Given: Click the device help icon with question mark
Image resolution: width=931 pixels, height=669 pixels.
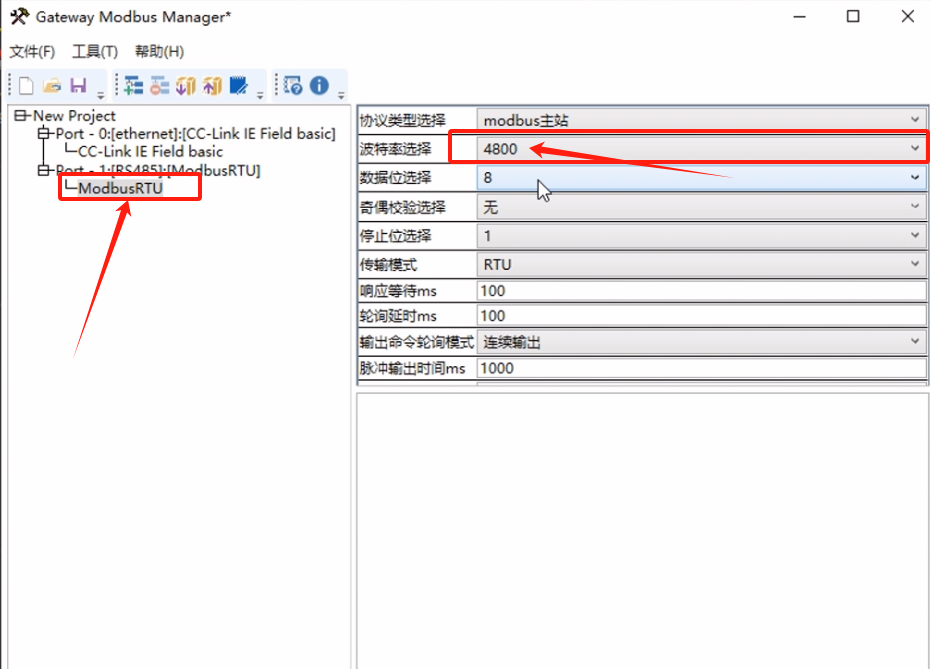Looking at the screenshot, I should point(293,85).
